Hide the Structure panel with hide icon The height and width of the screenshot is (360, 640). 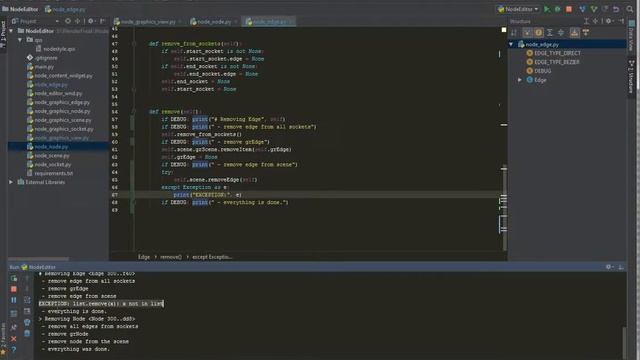point(621,21)
